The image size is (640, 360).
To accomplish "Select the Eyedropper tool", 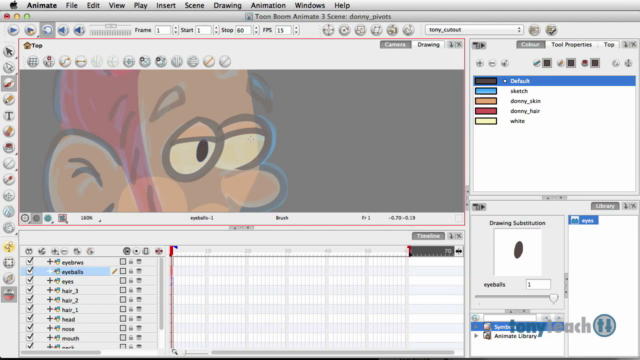I will pos(9,180).
